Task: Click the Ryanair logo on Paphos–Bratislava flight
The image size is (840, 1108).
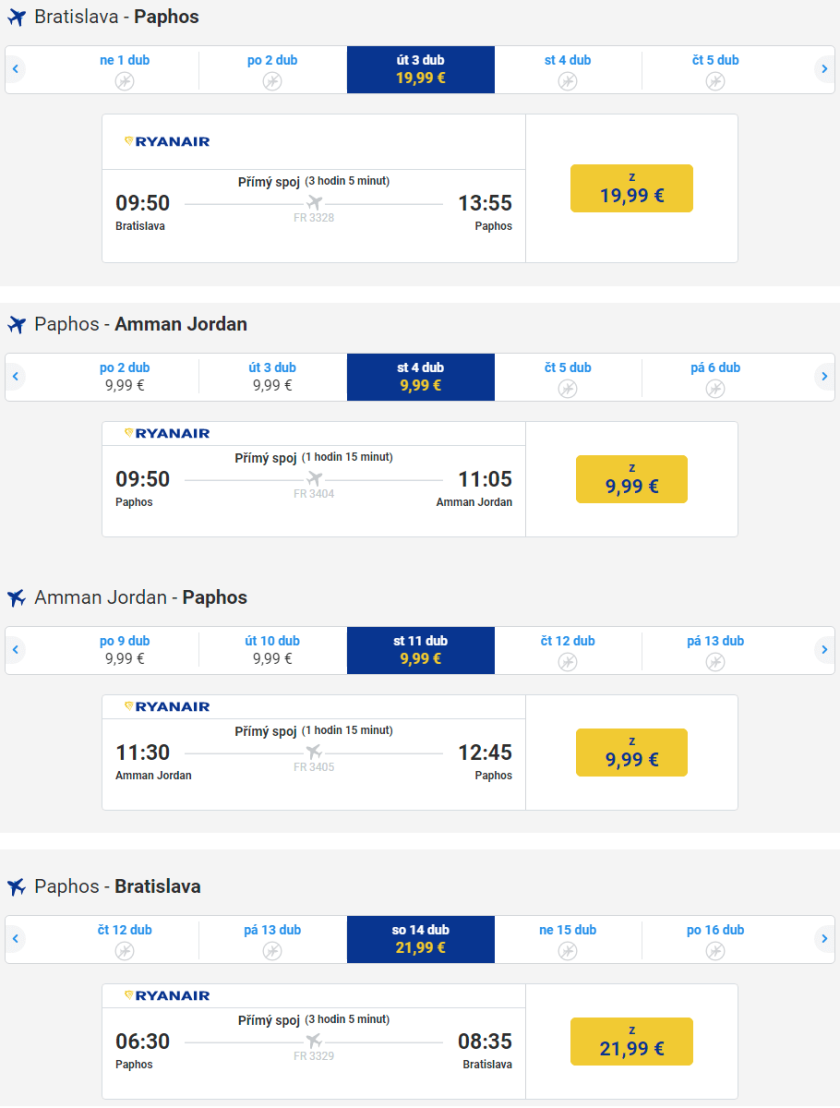Action: pyautogui.click(x=167, y=995)
